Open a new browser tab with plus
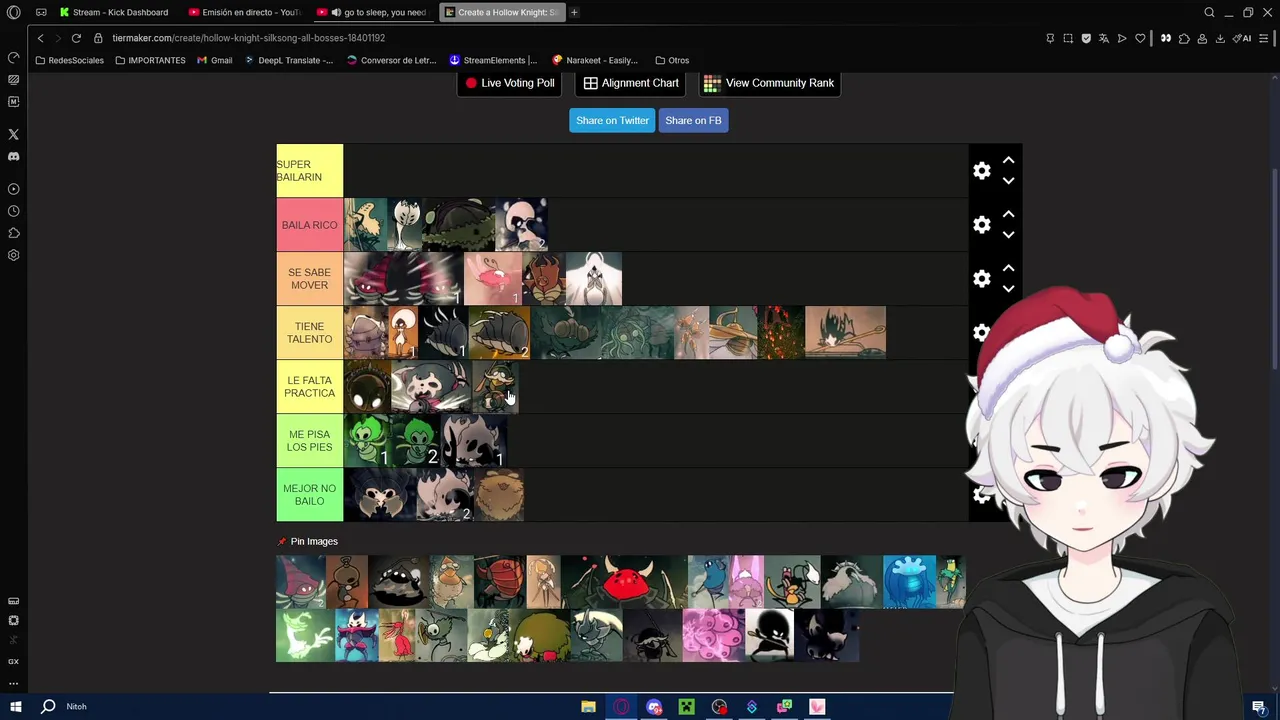This screenshot has width=1280, height=720. [x=574, y=12]
